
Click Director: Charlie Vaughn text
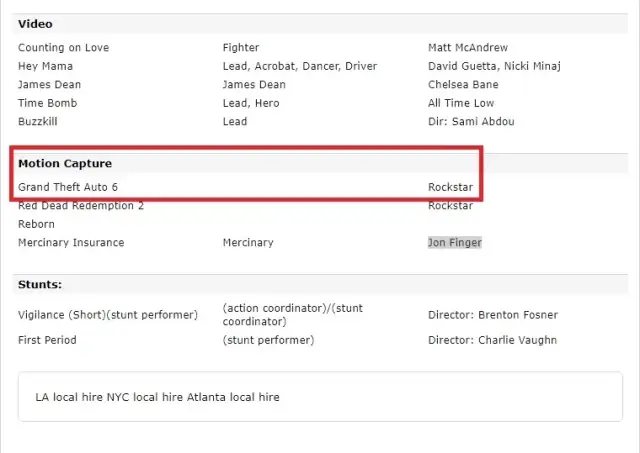point(492,340)
